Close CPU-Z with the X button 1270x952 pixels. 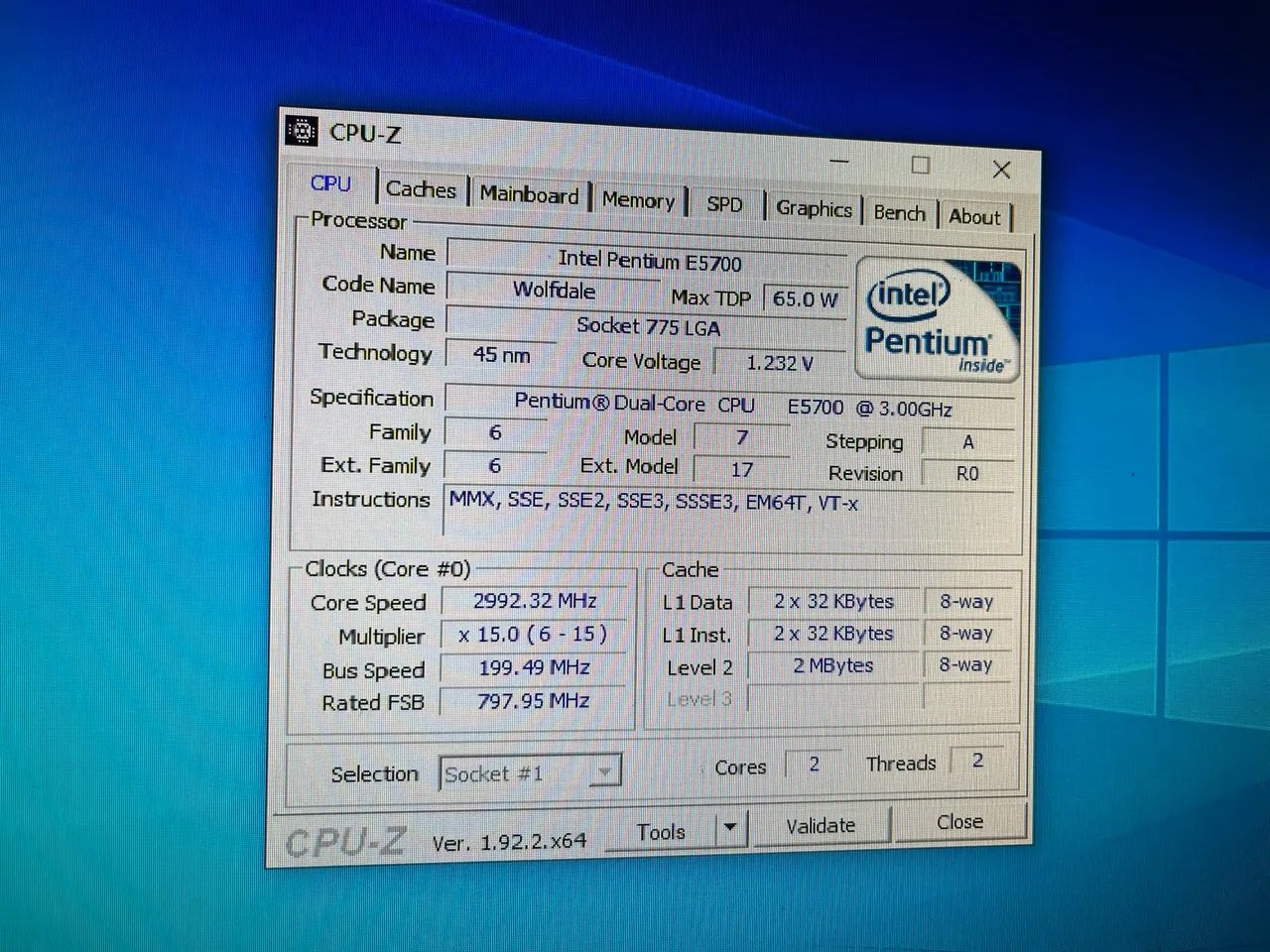pyautogui.click(x=1001, y=170)
